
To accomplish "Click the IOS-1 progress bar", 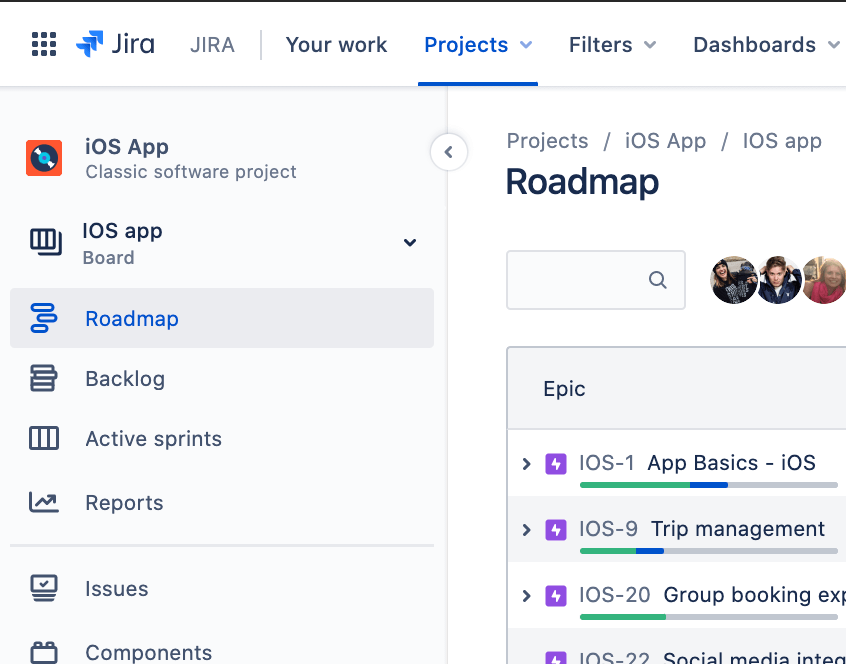I will click(708, 485).
